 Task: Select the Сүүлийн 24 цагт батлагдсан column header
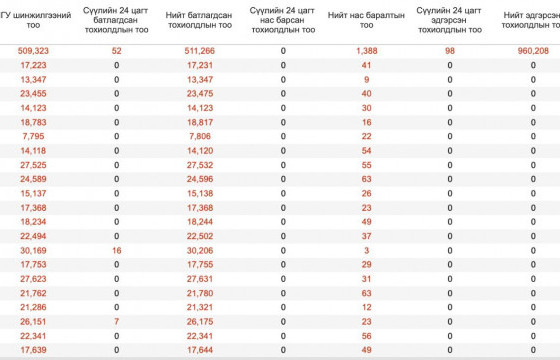(x=116, y=20)
